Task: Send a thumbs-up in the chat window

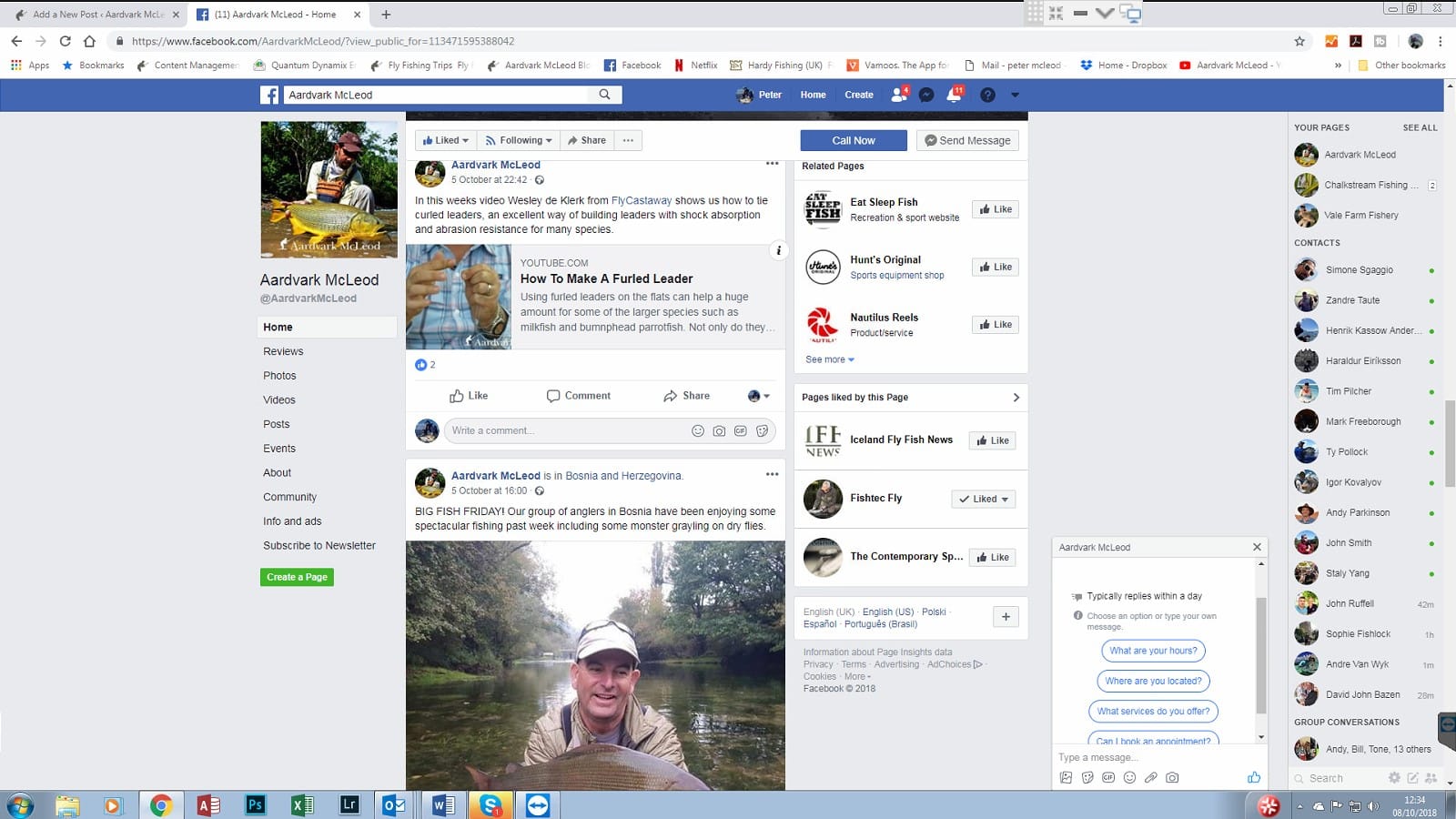Action: [1254, 777]
